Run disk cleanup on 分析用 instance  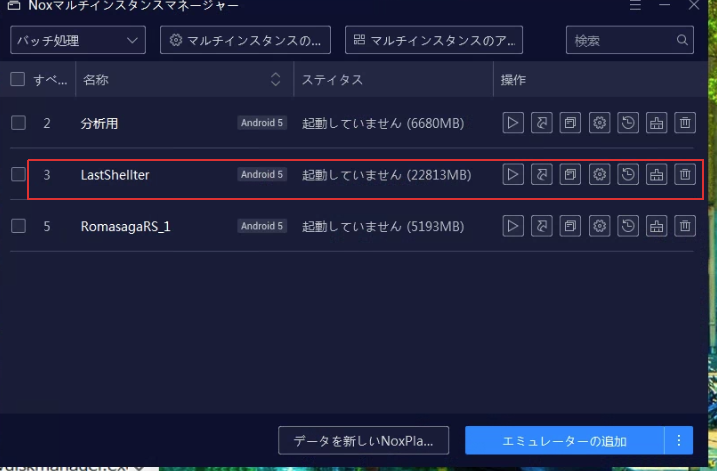656,123
